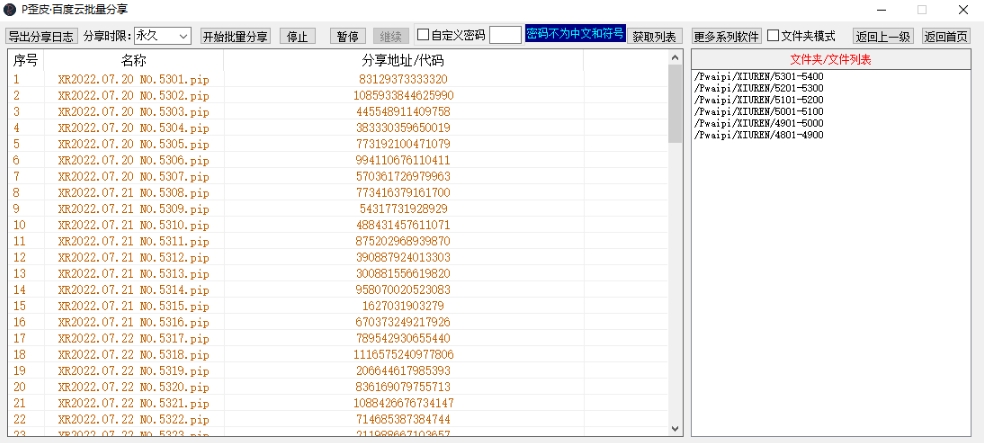Select row XR2022.07.20 NO.5303.pip
Screen dimensions: 984x443
tap(338, 112)
